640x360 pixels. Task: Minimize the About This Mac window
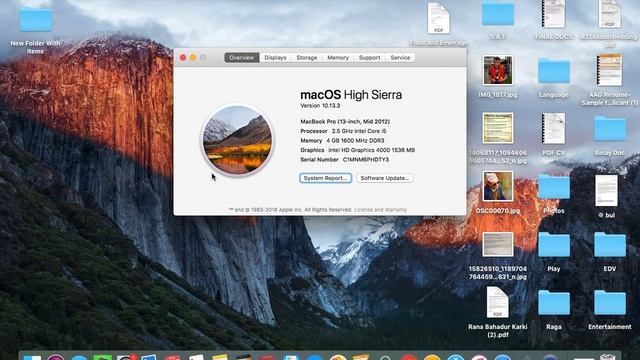pyautogui.click(x=193, y=58)
